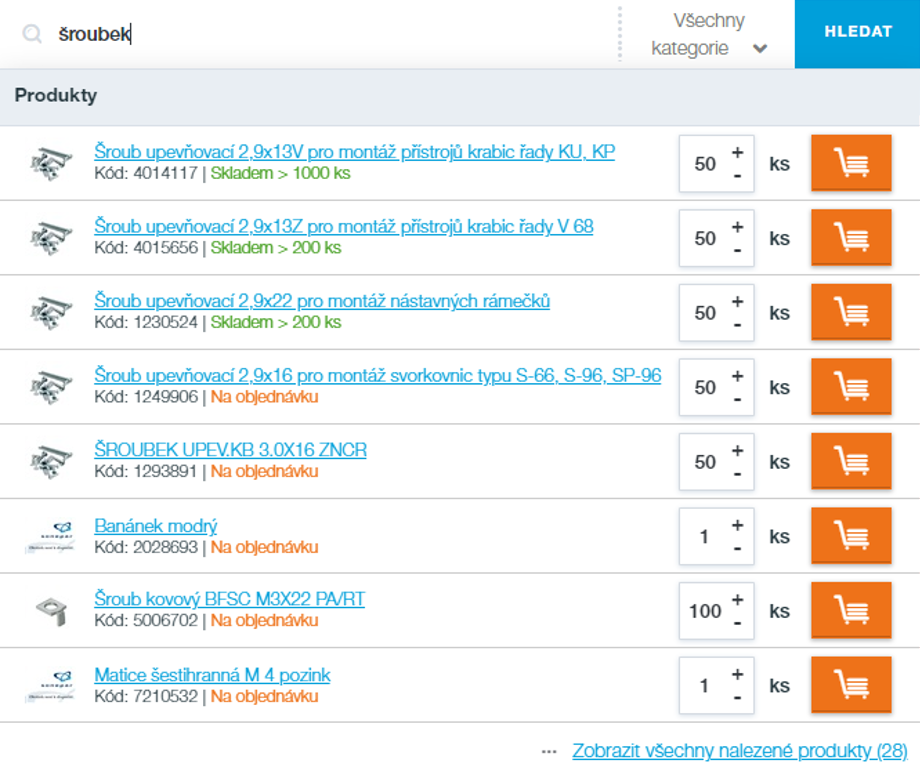Image resolution: width=920 pixels, height=777 pixels.
Task: Click cart icon for Šroub 2,9x22 nástavných rámečků
Action: (850, 312)
